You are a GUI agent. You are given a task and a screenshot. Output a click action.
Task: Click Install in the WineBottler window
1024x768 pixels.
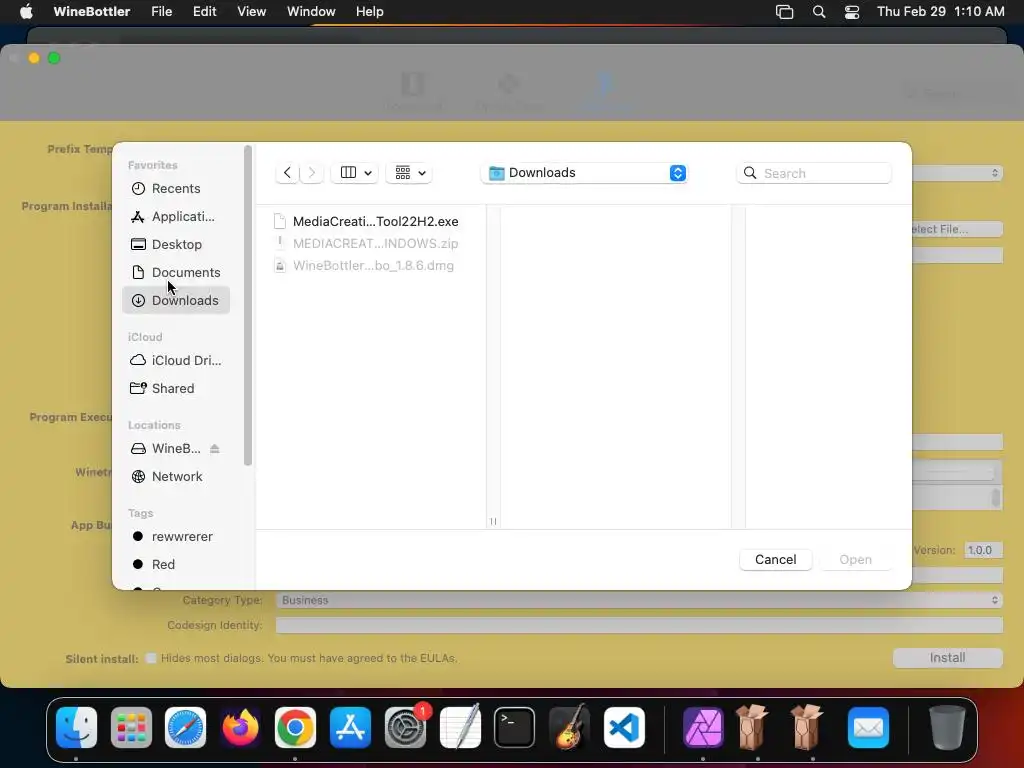pyautogui.click(x=948, y=658)
